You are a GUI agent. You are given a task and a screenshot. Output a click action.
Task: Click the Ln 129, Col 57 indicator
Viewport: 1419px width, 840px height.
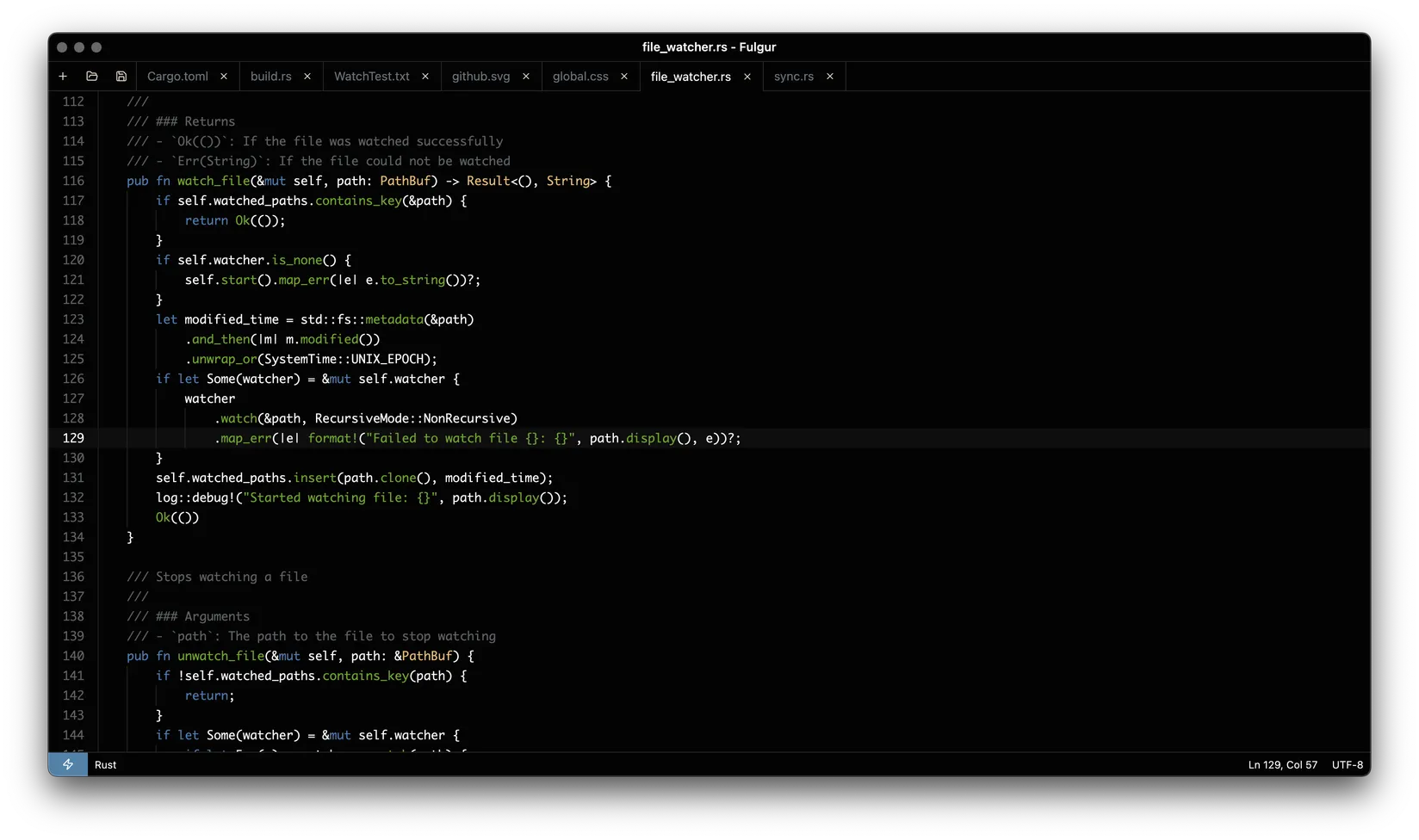point(1282,764)
